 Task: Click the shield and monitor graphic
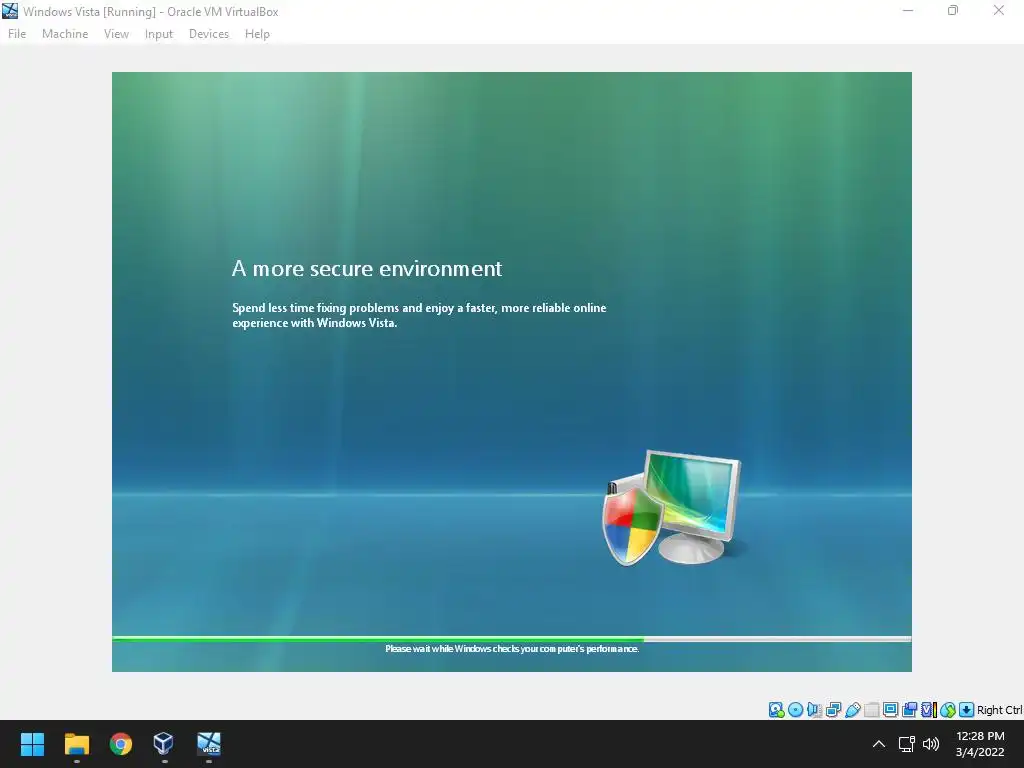tap(671, 508)
